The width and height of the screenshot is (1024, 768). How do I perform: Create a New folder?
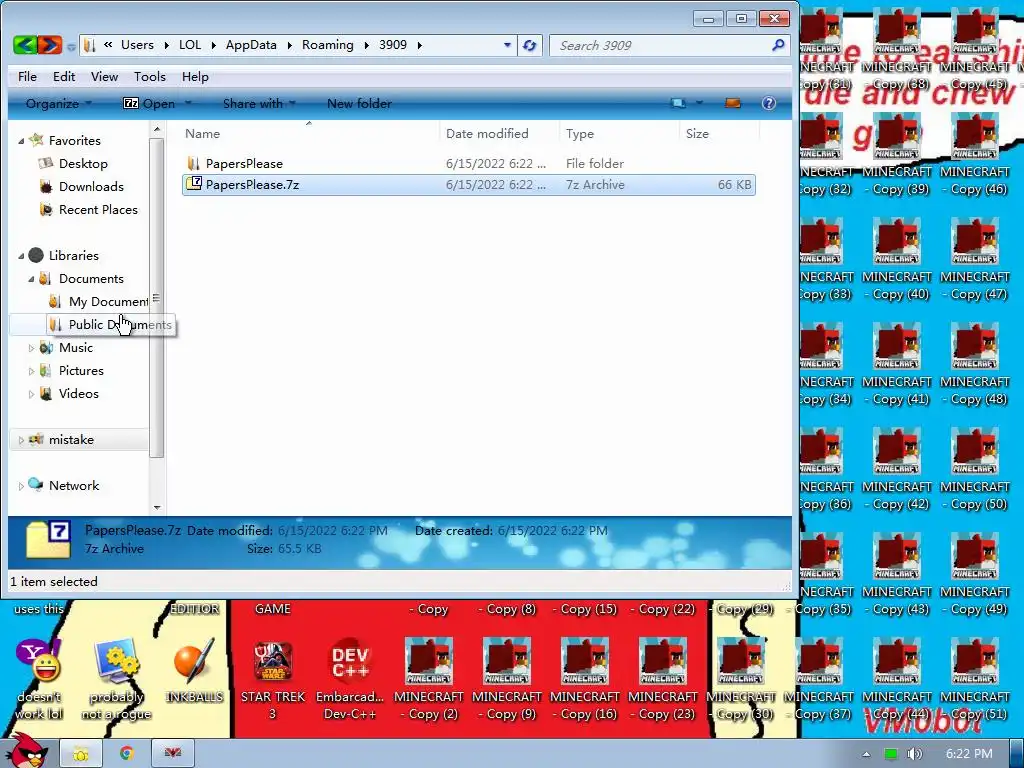click(359, 103)
